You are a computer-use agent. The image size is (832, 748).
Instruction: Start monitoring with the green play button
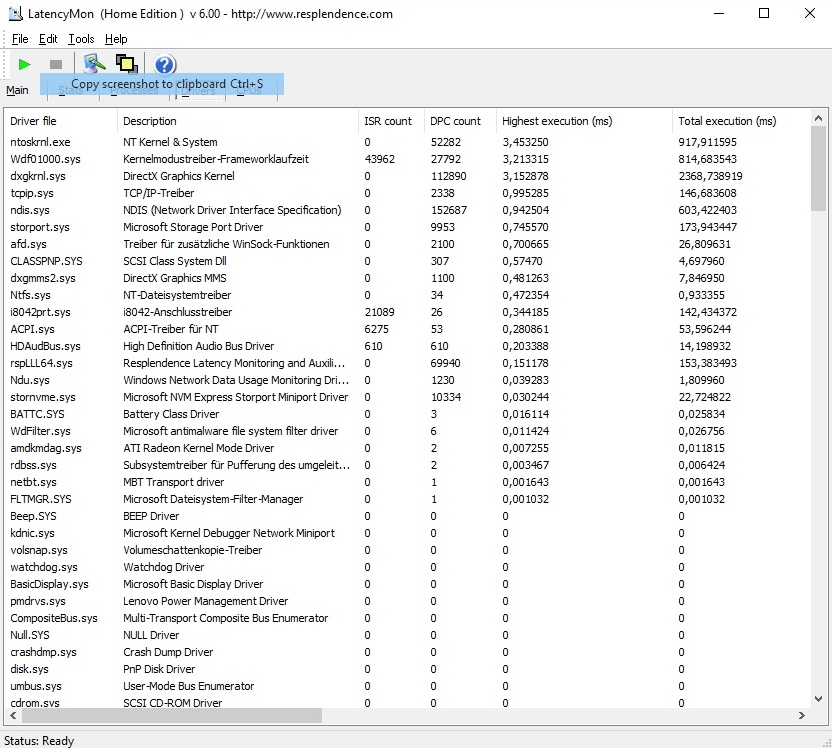[x=24, y=65]
